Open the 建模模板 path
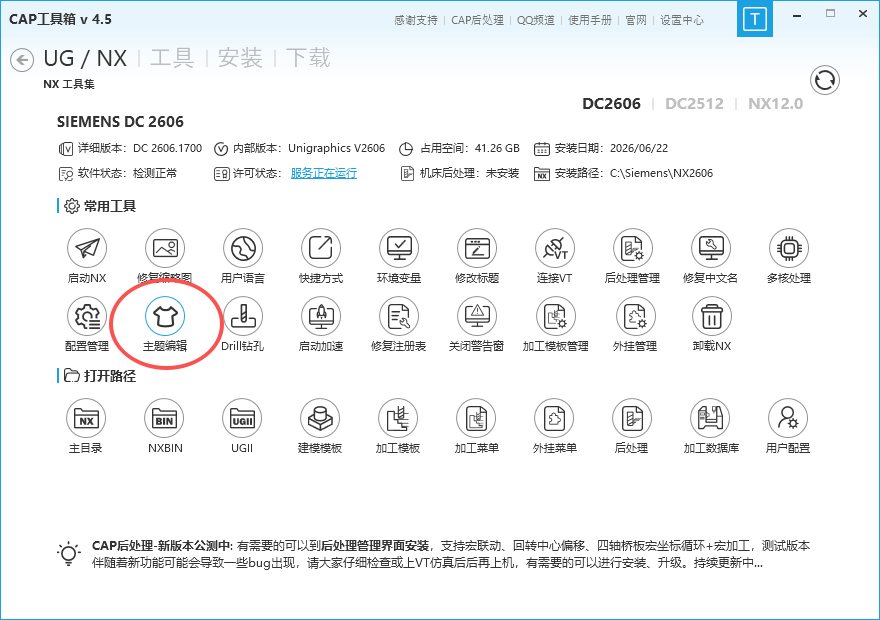This screenshot has width=880, height=620. click(x=320, y=419)
